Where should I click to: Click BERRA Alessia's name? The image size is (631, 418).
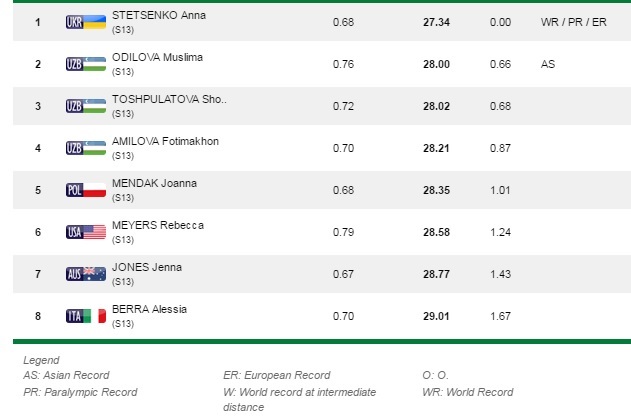[x=150, y=309]
